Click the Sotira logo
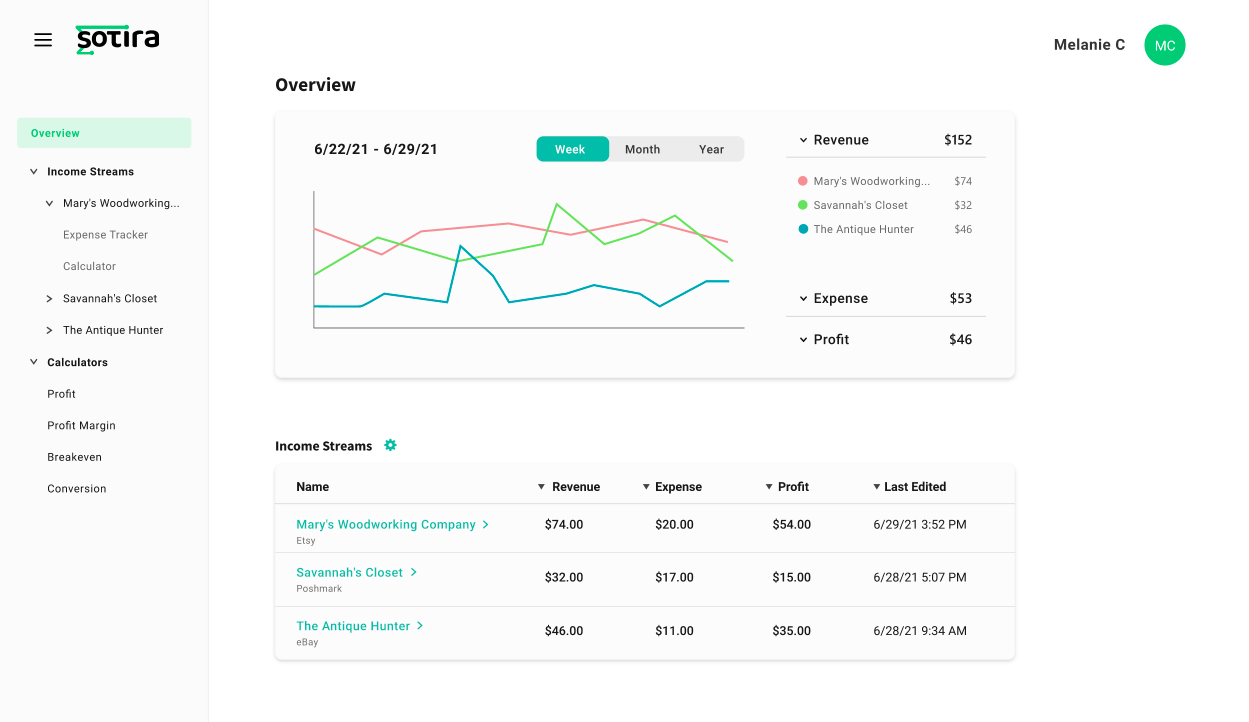 click(117, 39)
